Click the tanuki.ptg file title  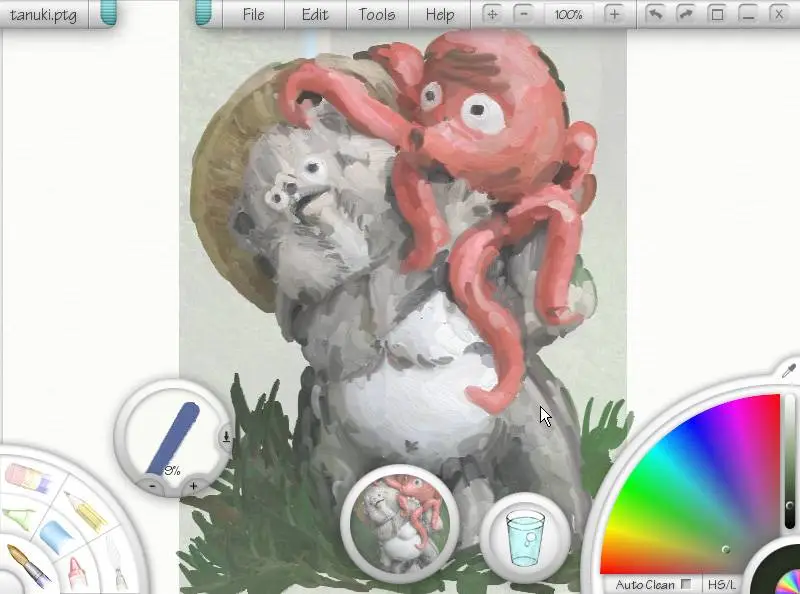click(43, 14)
